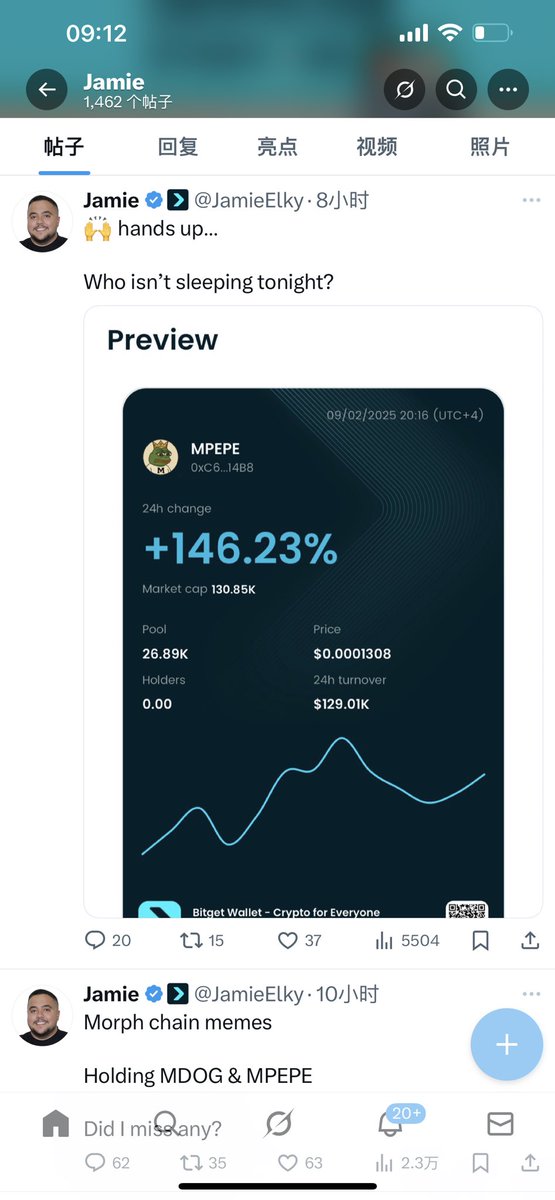The height and width of the screenshot is (1200, 555).
Task: Open the MPEPE preview image card
Action: (x=313, y=612)
